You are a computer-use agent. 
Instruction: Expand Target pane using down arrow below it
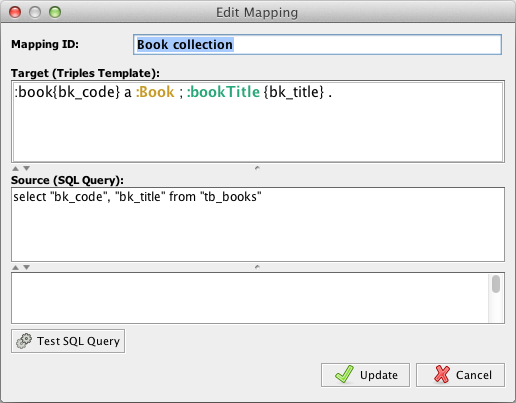pyautogui.click(x=27, y=168)
